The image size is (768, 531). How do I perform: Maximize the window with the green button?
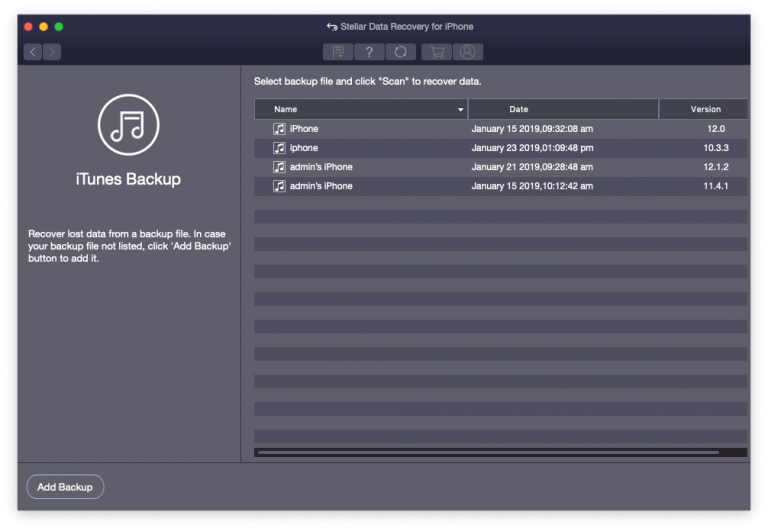coord(59,27)
